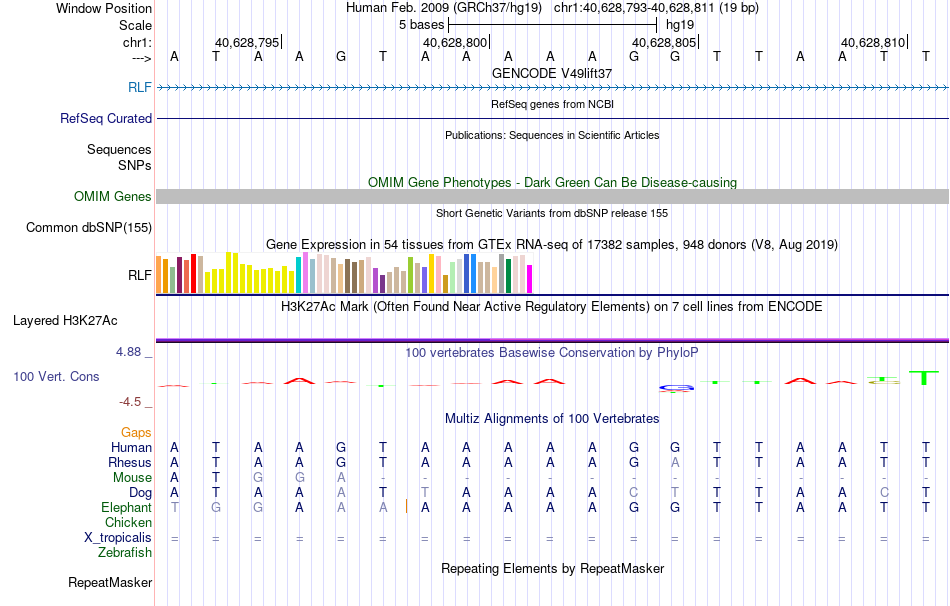Click Short Genetic Variants from dbSNP title
950x606 pixels.
pyautogui.click(x=552, y=213)
